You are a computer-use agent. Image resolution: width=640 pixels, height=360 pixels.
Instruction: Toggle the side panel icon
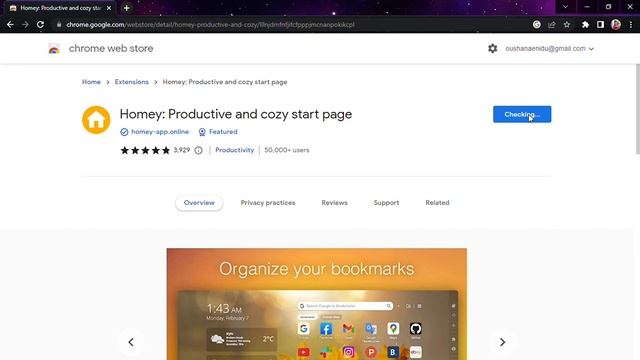coord(600,24)
